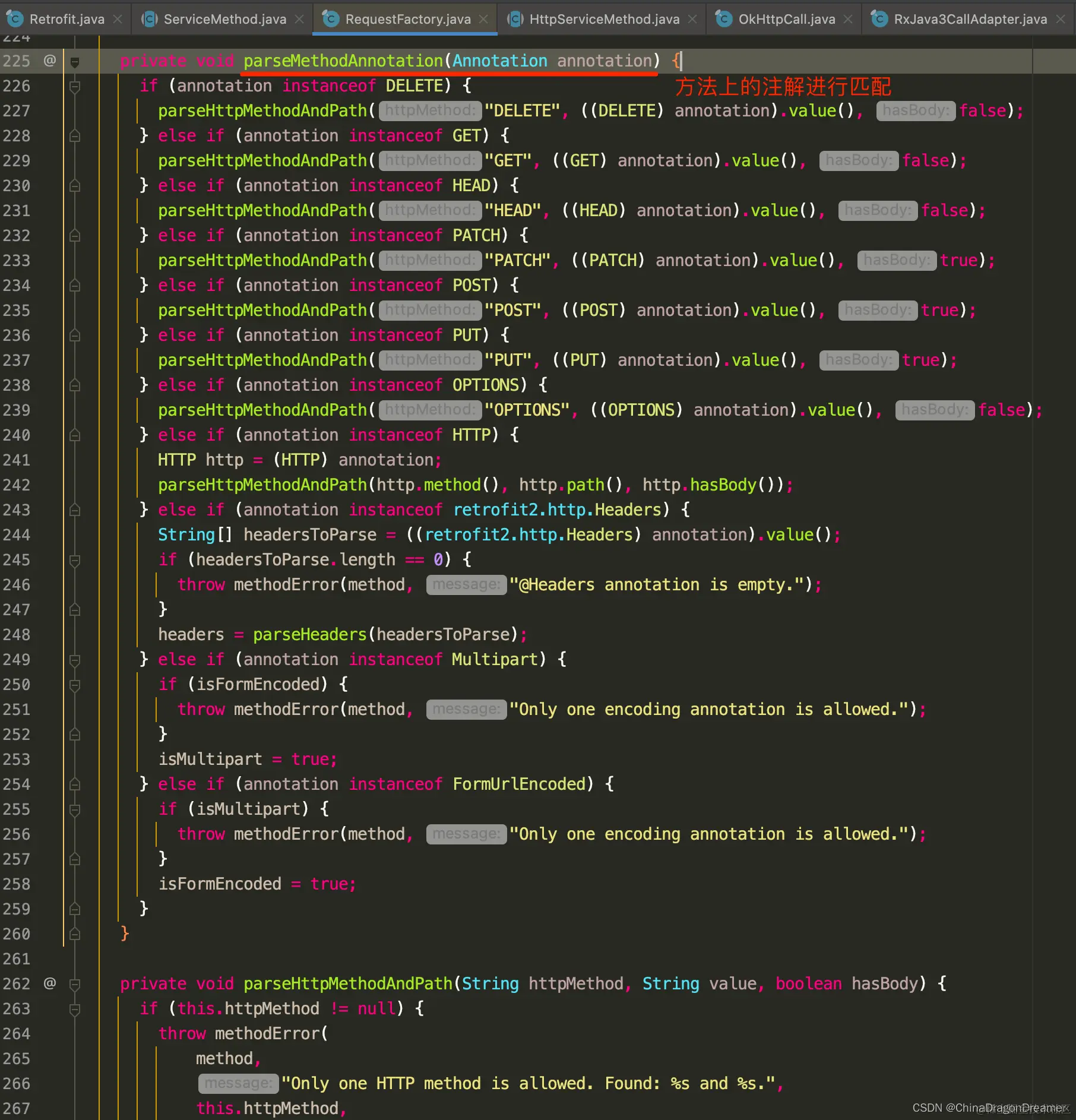Click the abstract class icon on HttpServiceMethod.java tab
This screenshot has width=1076, height=1120.
(x=515, y=19)
